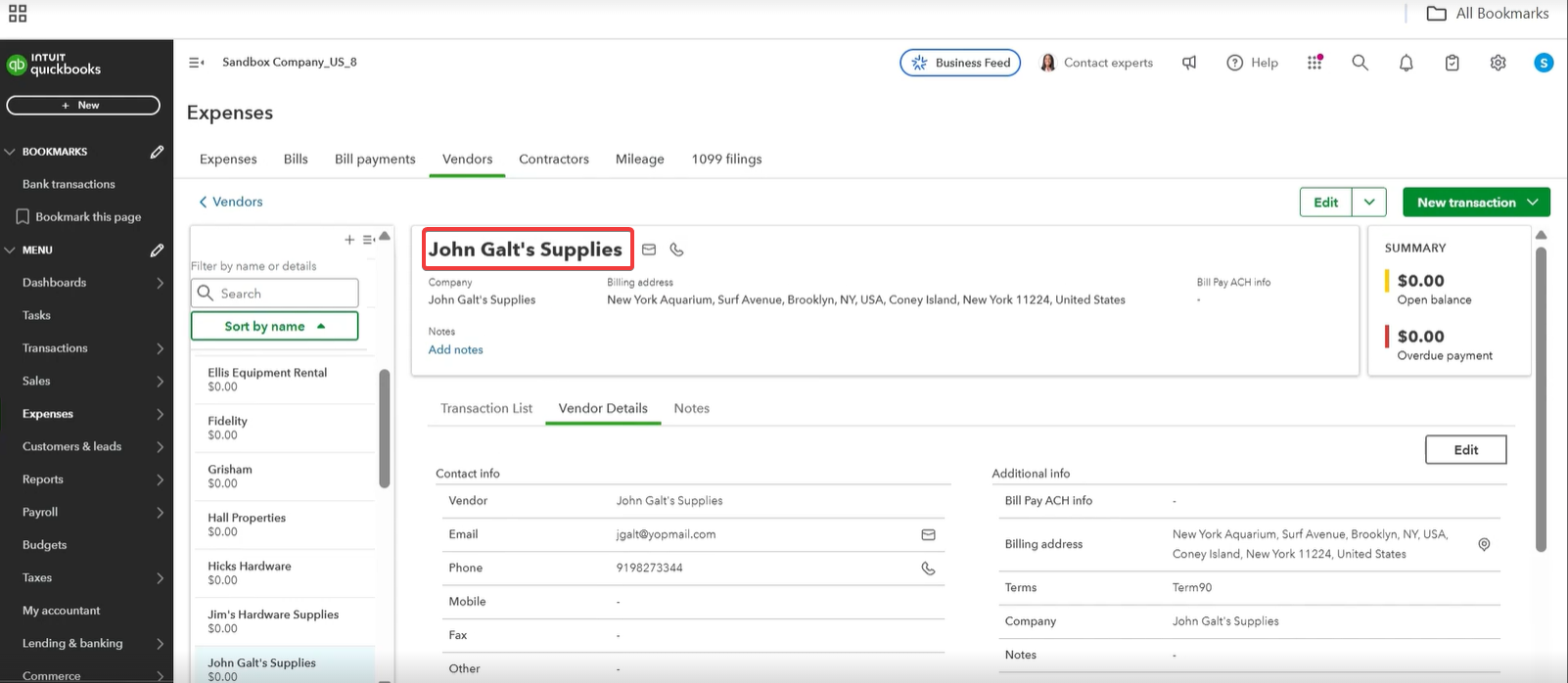Open the announcements megaphone icon
The height and width of the screenshot is (683, 1568).
click(1189, 63)
